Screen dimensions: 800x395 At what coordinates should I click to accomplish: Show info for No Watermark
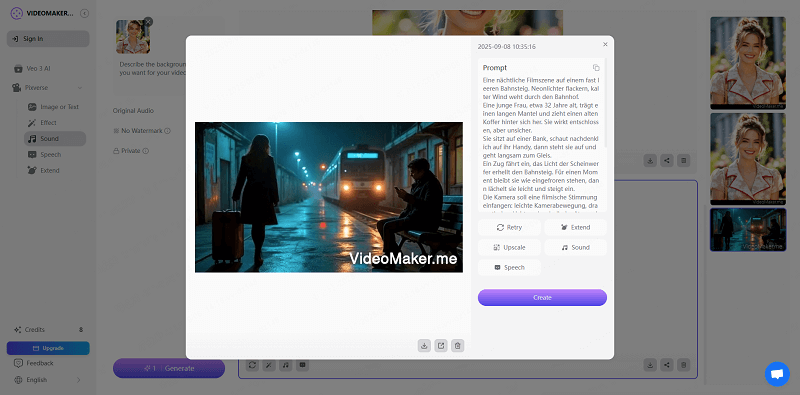tap(167, 131)
